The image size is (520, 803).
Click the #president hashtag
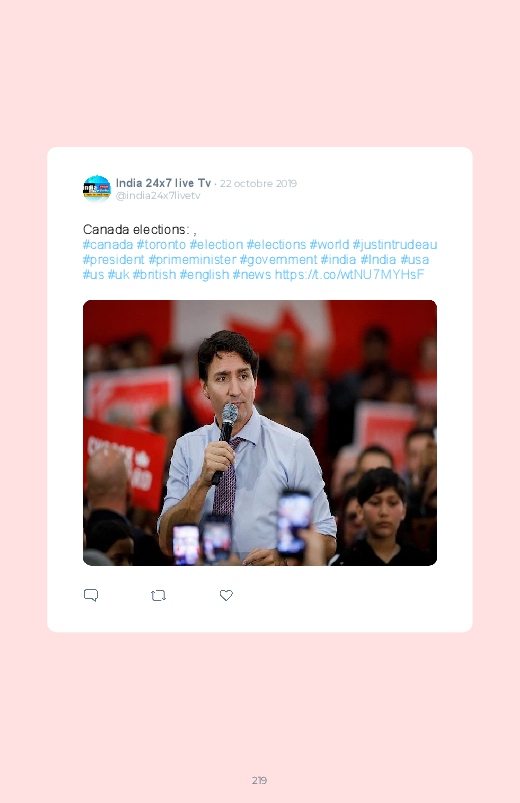[x=114, y=259]
